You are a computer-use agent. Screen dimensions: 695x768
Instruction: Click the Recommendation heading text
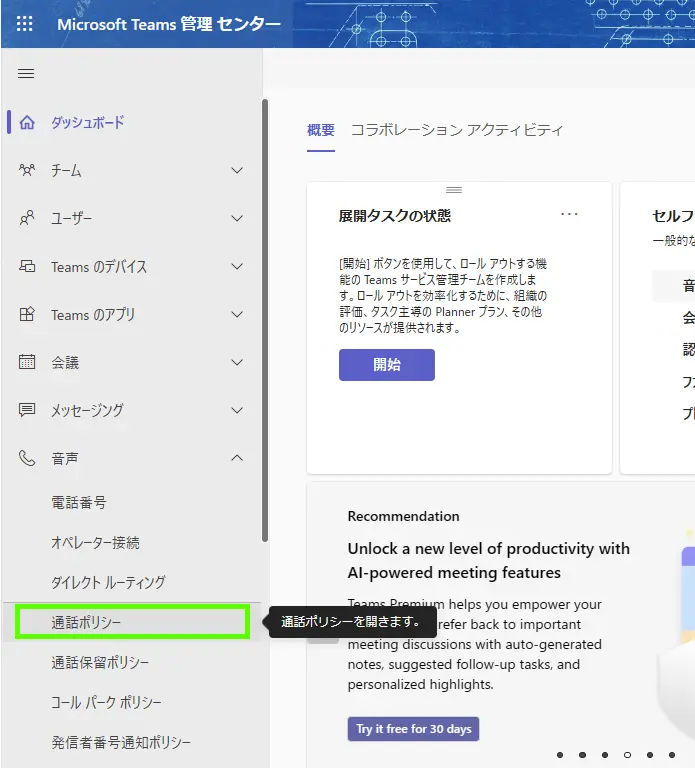tap(404, 516)
